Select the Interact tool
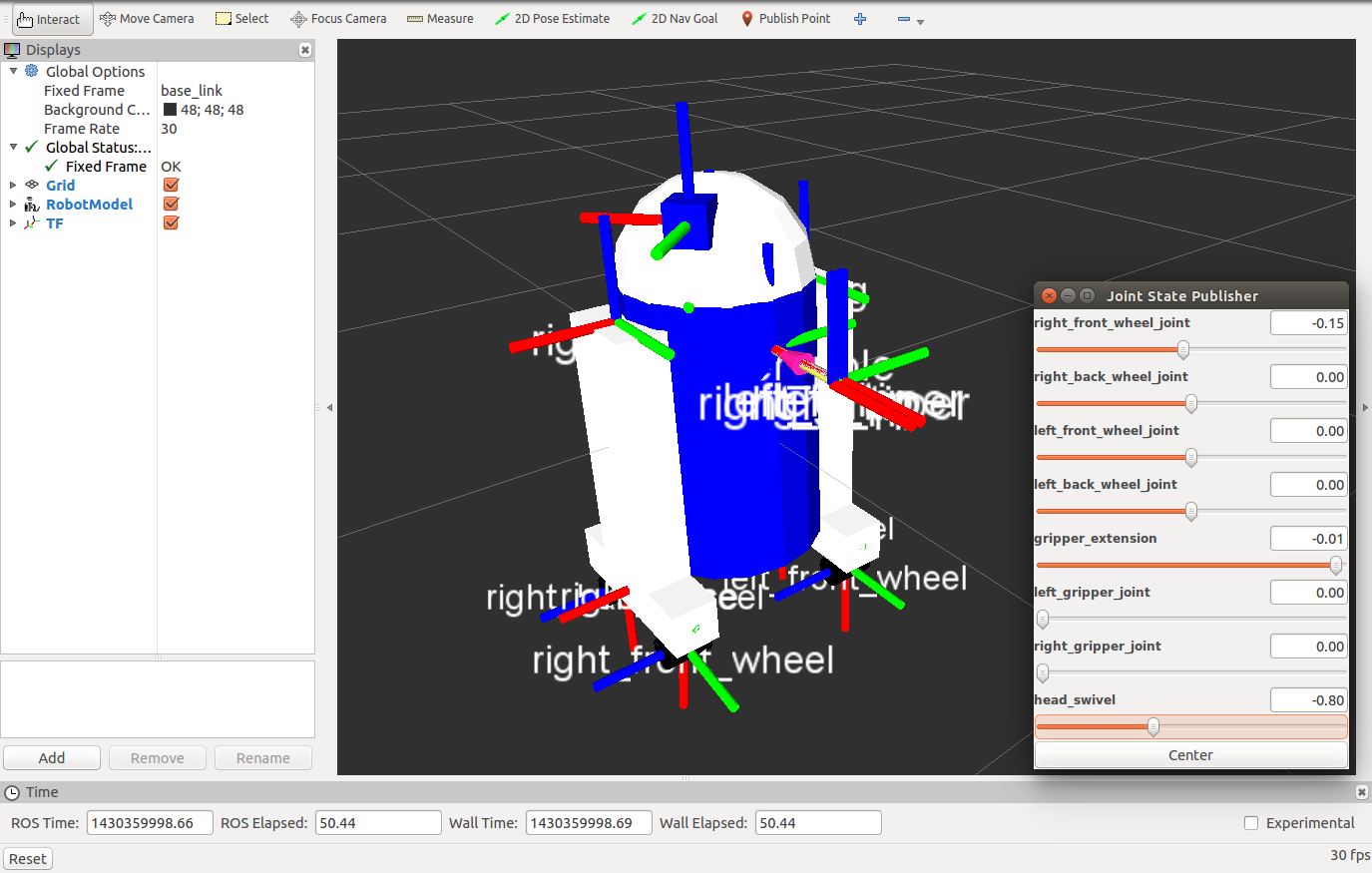 point(50,19)
